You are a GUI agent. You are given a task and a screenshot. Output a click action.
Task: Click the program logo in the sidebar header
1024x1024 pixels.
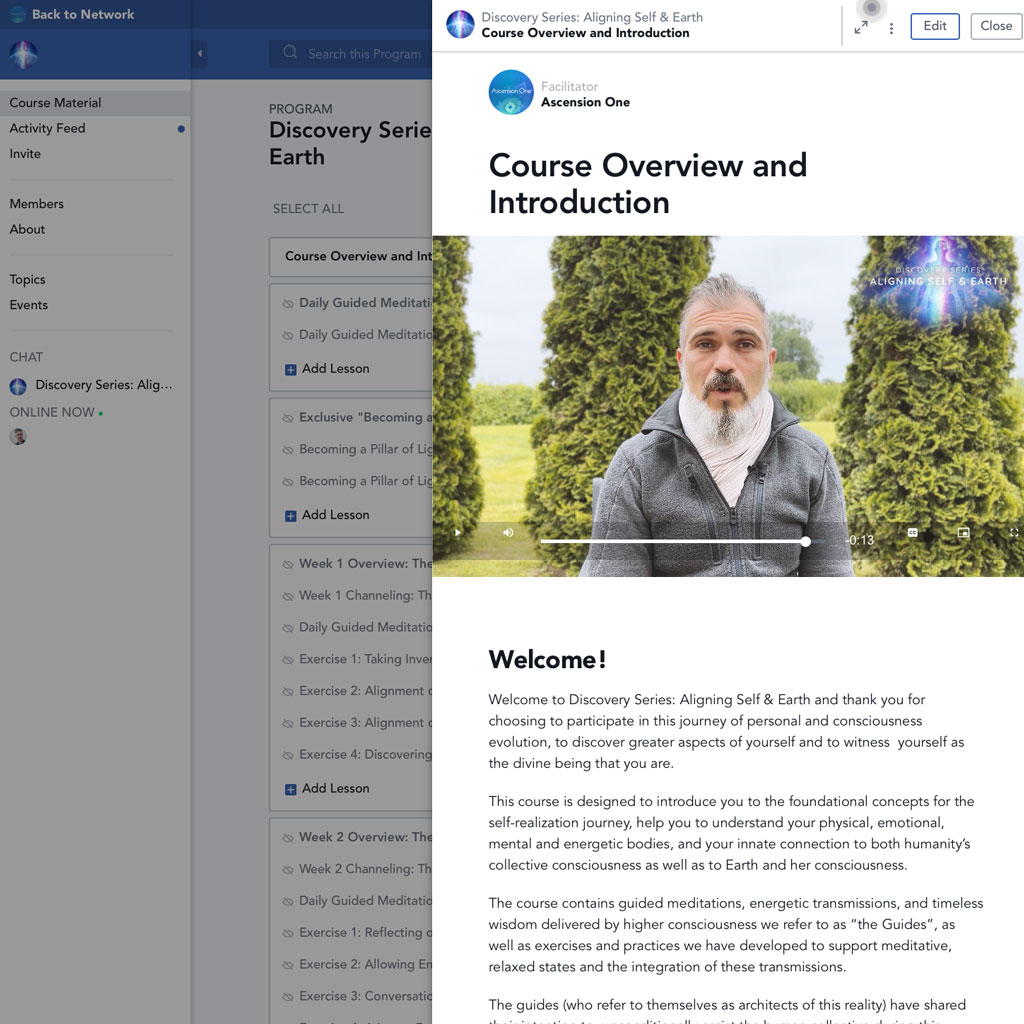[24, 55]
